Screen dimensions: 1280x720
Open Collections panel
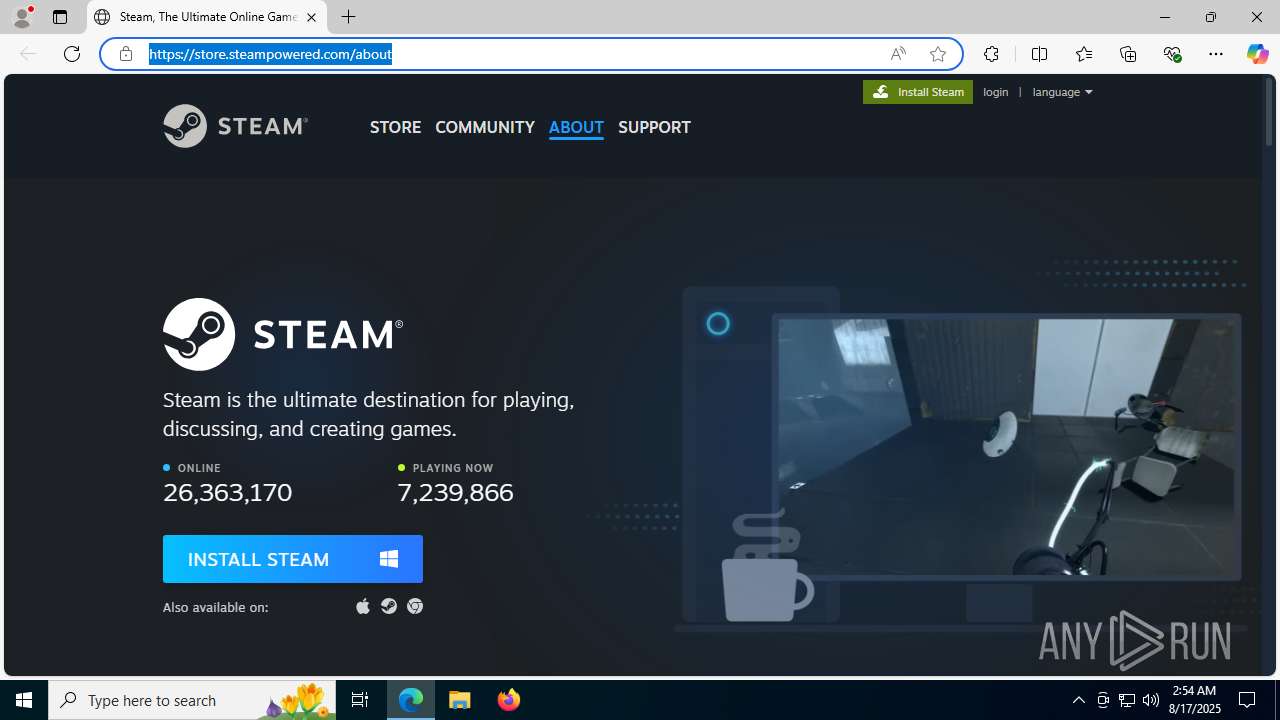point(1128,54)
